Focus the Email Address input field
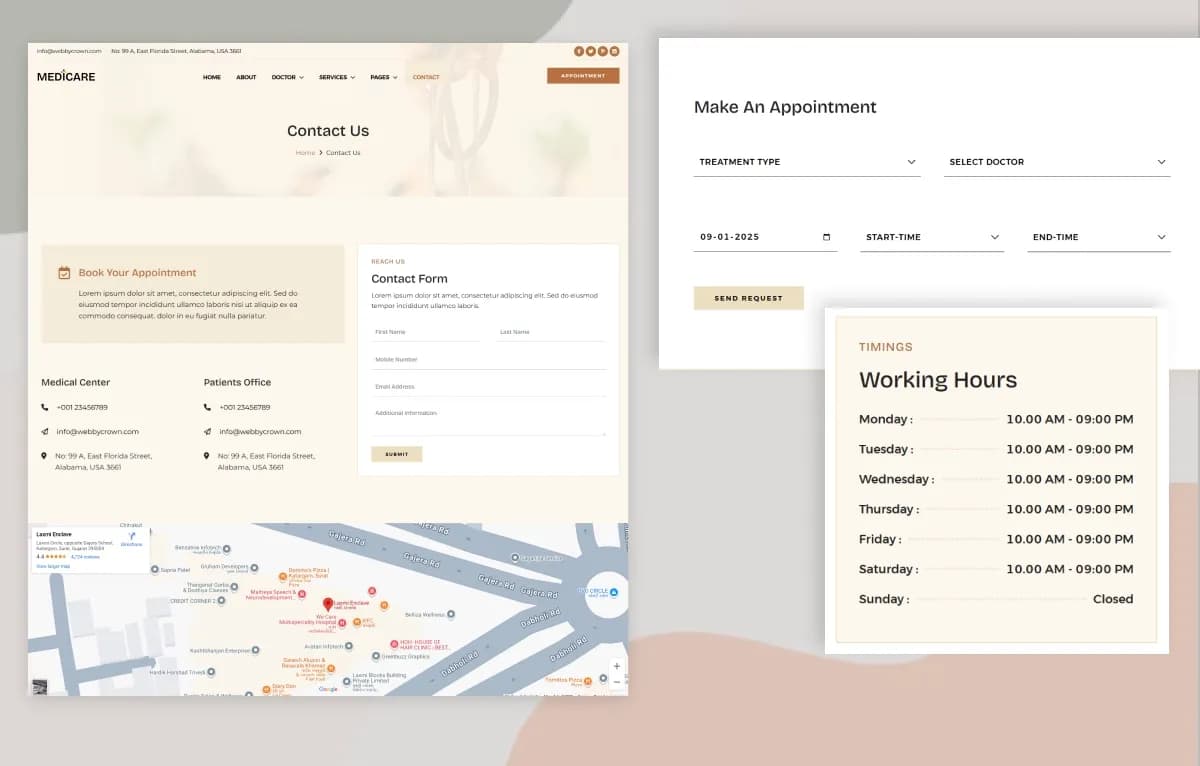1200x766 pixels. tap(488, 386)
